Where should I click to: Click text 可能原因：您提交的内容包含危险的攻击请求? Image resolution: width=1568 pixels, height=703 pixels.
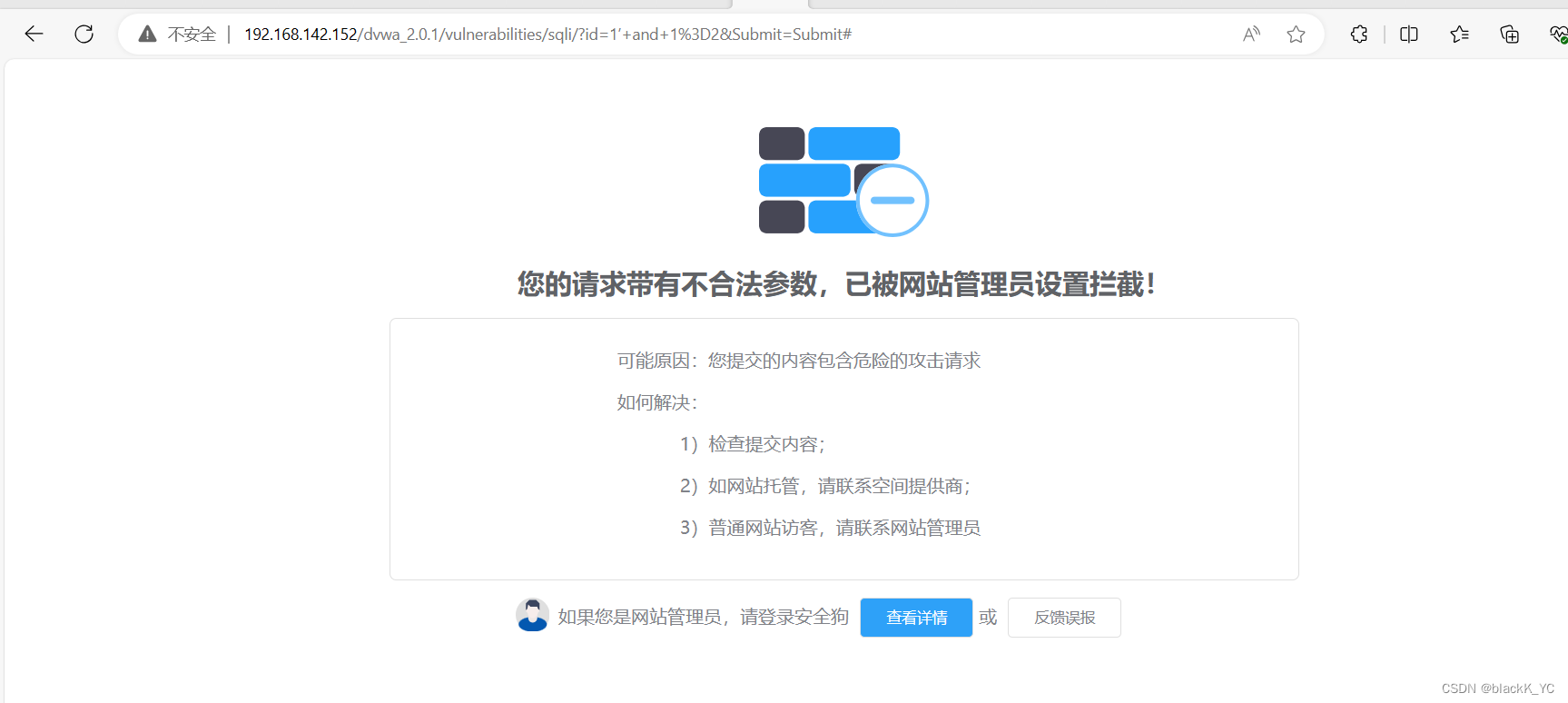coord(799,361)
